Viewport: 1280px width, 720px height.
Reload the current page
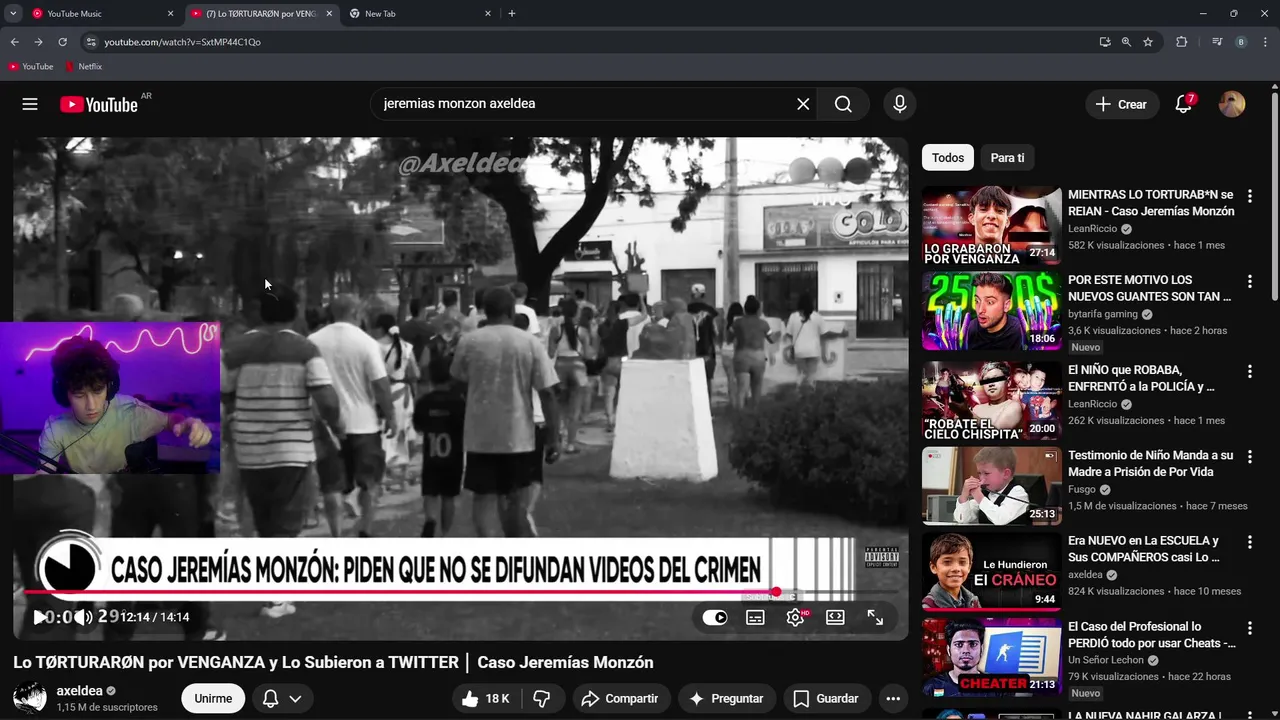pos(62,42)
